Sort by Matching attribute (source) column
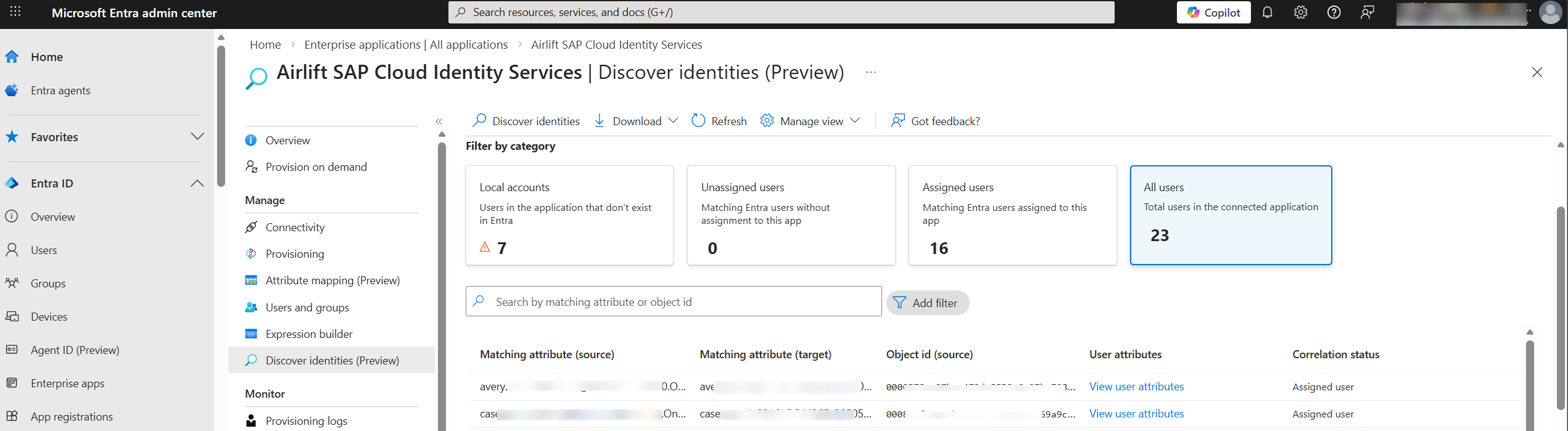 coord(547,355)
